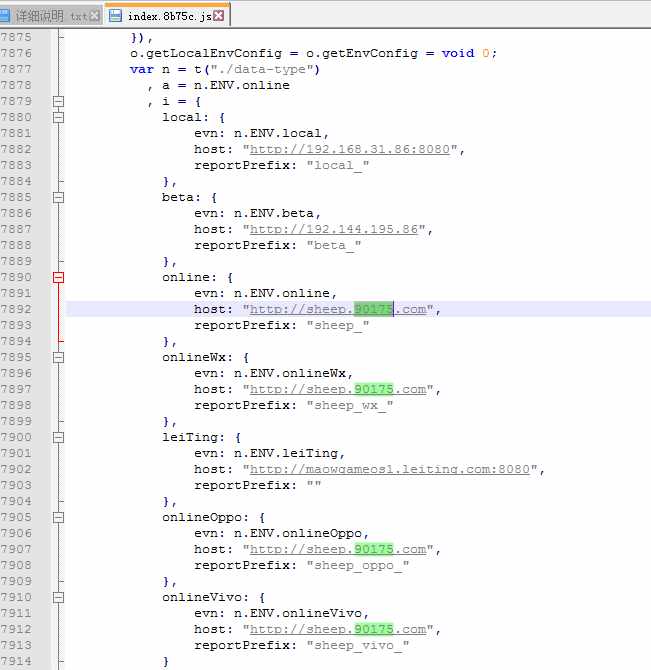Click 'o.getLocalEnvConfig' on line 7876
The image size is (651, 670).
[206, 53]
